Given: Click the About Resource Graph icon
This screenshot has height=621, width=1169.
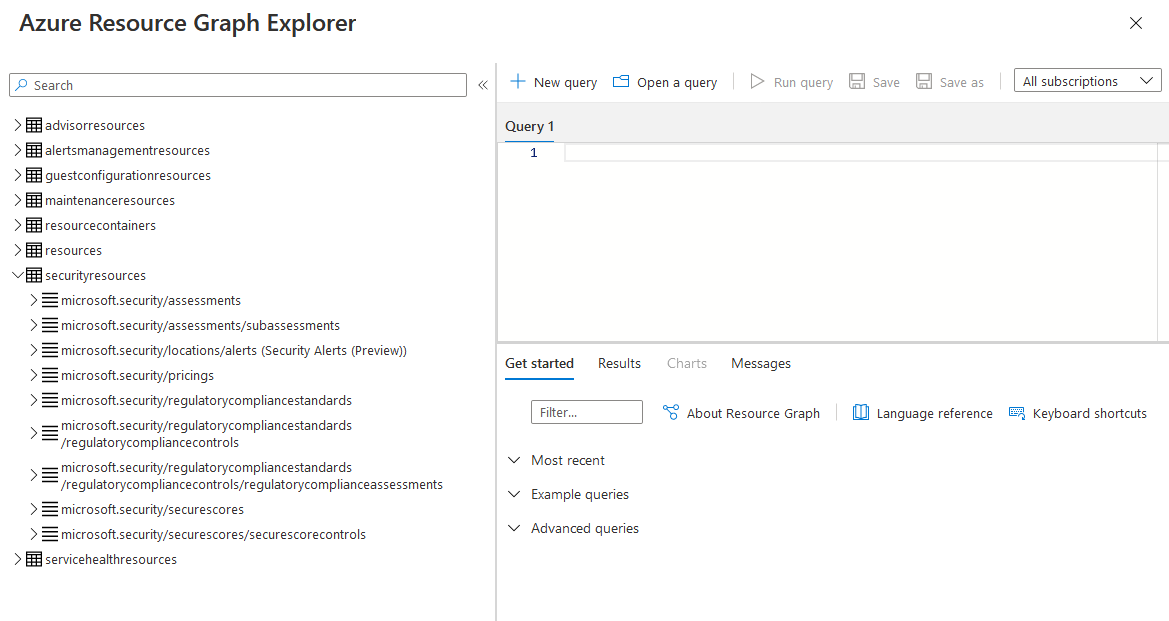Looking at the screenshot, I should (x=668, y=412).
